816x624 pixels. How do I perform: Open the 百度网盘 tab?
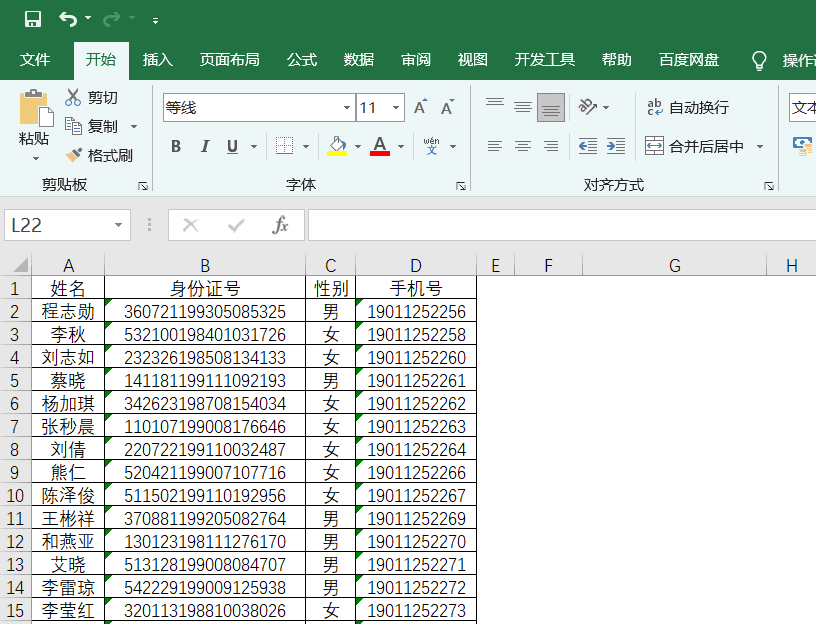688,60
